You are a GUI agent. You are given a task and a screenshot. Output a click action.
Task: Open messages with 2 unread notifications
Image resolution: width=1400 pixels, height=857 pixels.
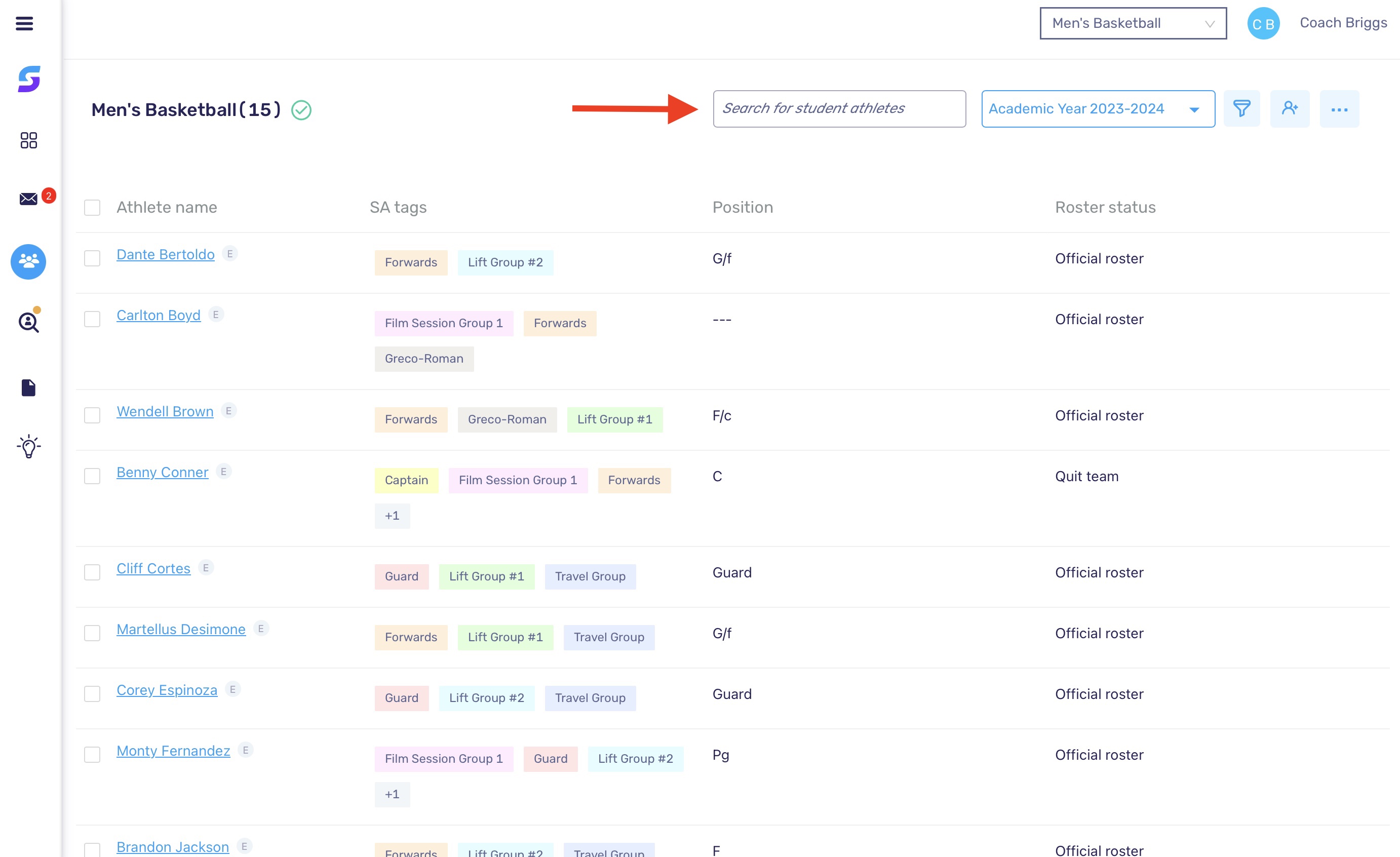pos(28,199)
